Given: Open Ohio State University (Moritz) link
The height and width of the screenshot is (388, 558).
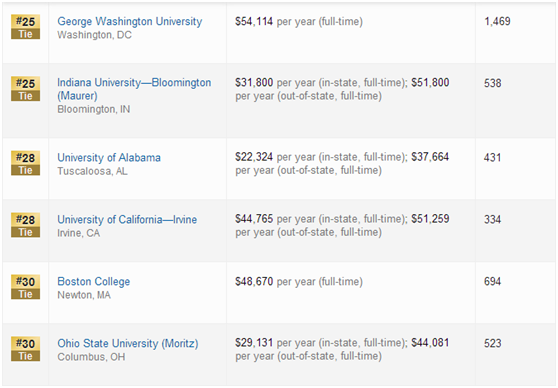Looking at the screenshot, I should [128, 344].
